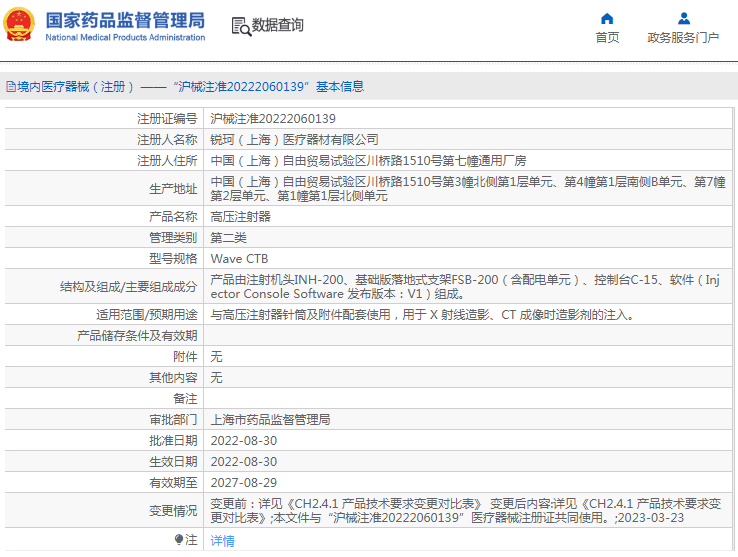Open the 数据查询 search icon
The height and width of the screenshot is (557, 738).
click(x=241, y=26)
